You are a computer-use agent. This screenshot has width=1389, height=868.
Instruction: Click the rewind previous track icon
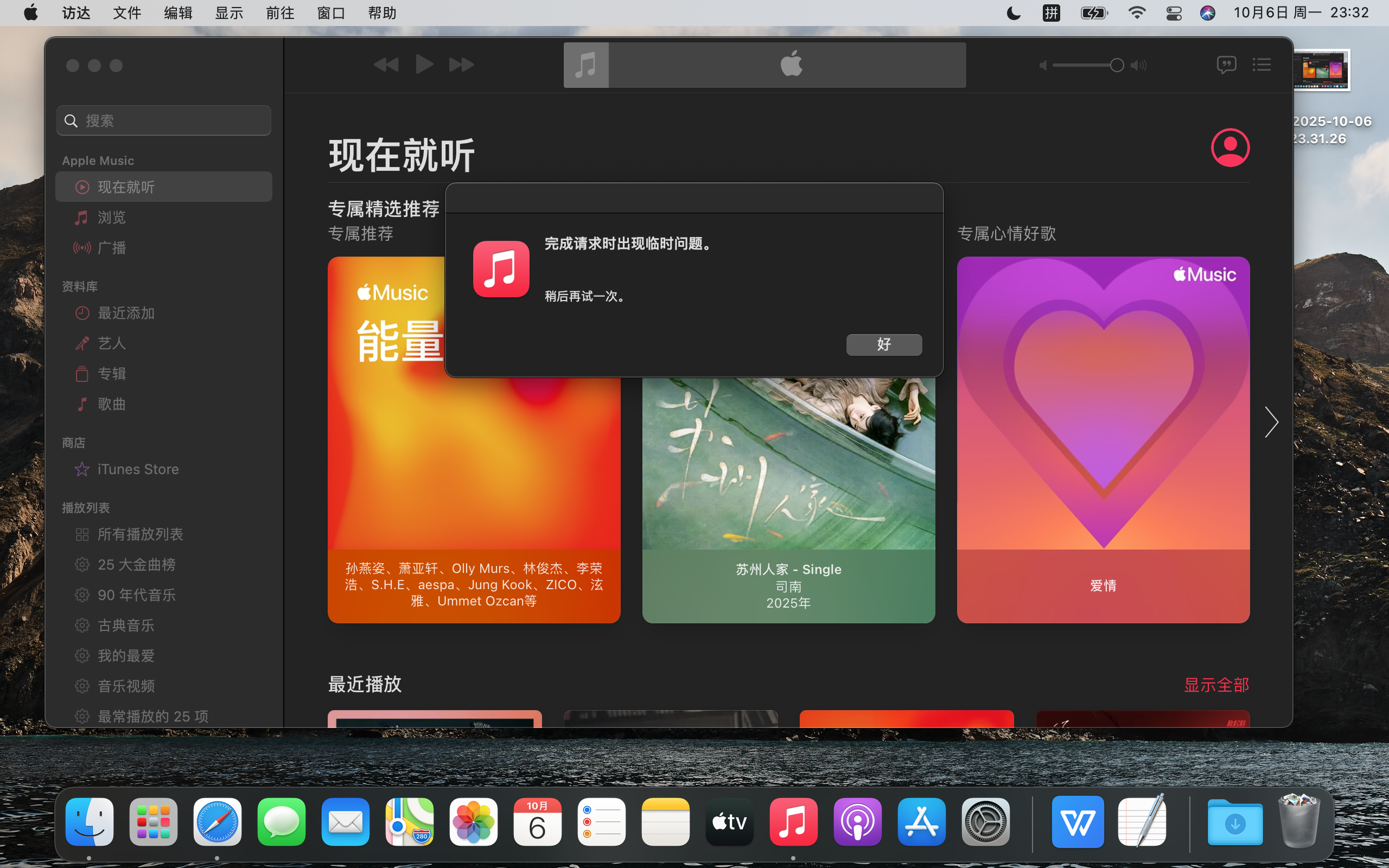386,65
